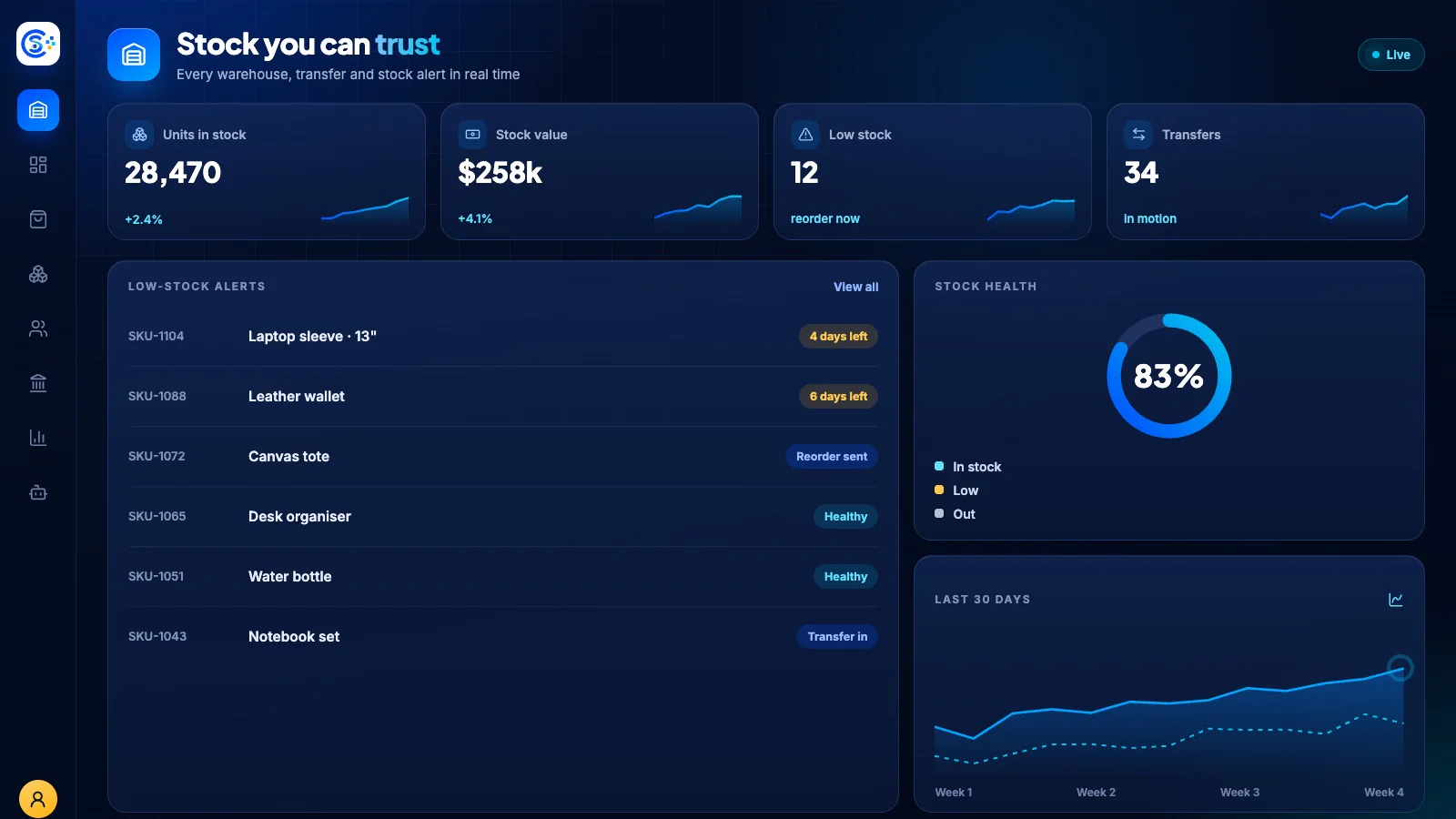Click the 6 days left badge

[838, 397]
